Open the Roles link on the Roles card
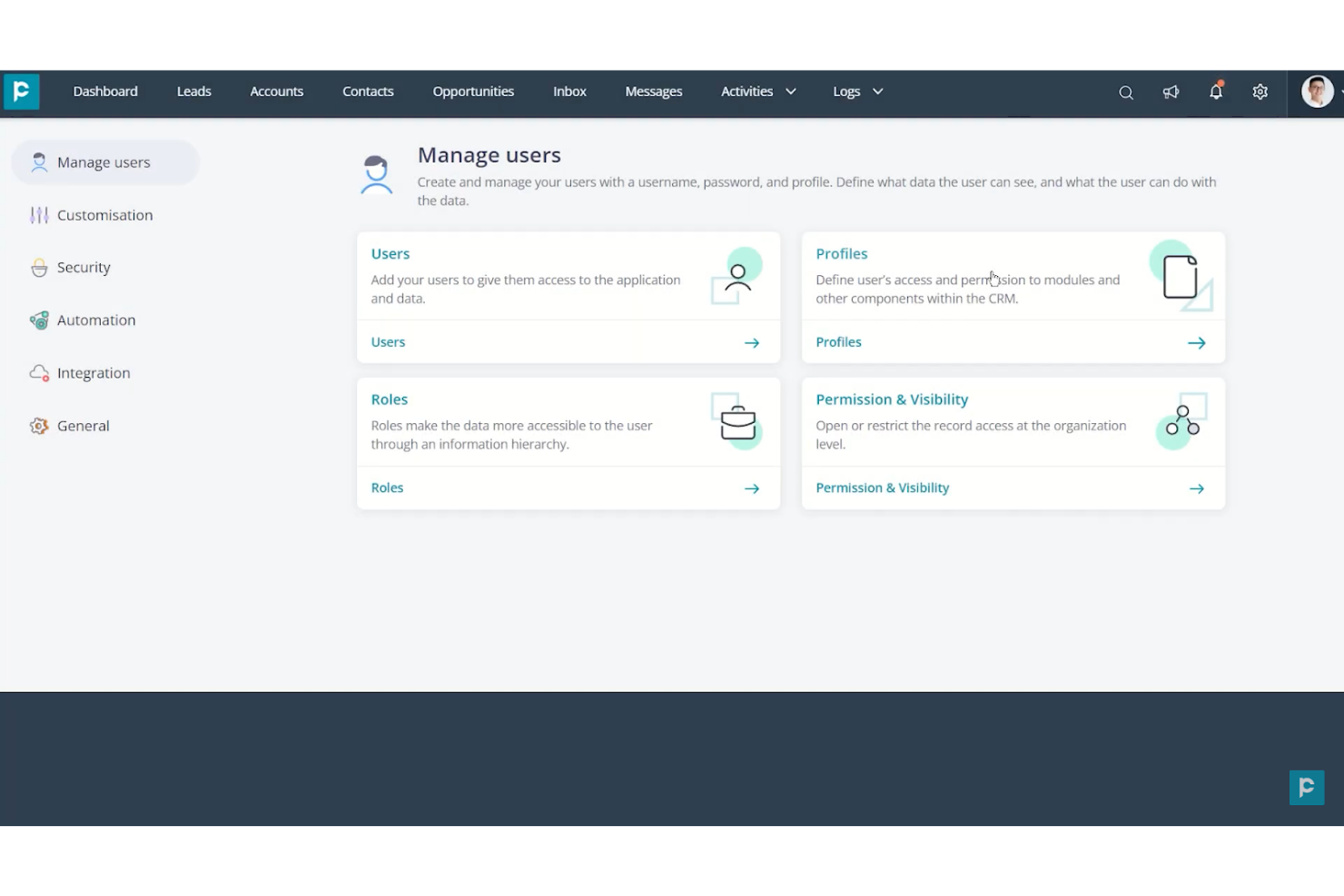The height and width of the screenshot is (896, 1344). 387,487
